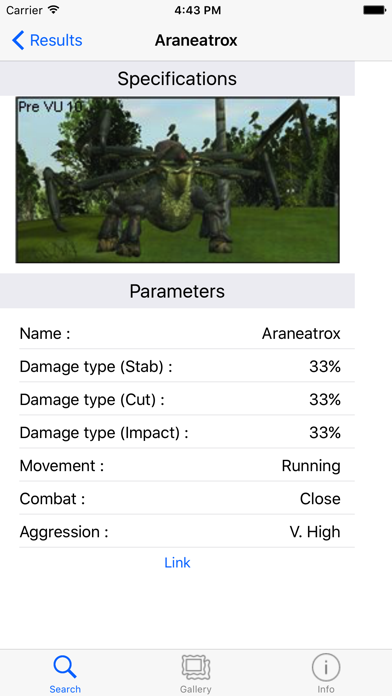The width and height of the screenshot is (392, 696).
Task: Switch to the Gallery tab label
Action: 196,689
